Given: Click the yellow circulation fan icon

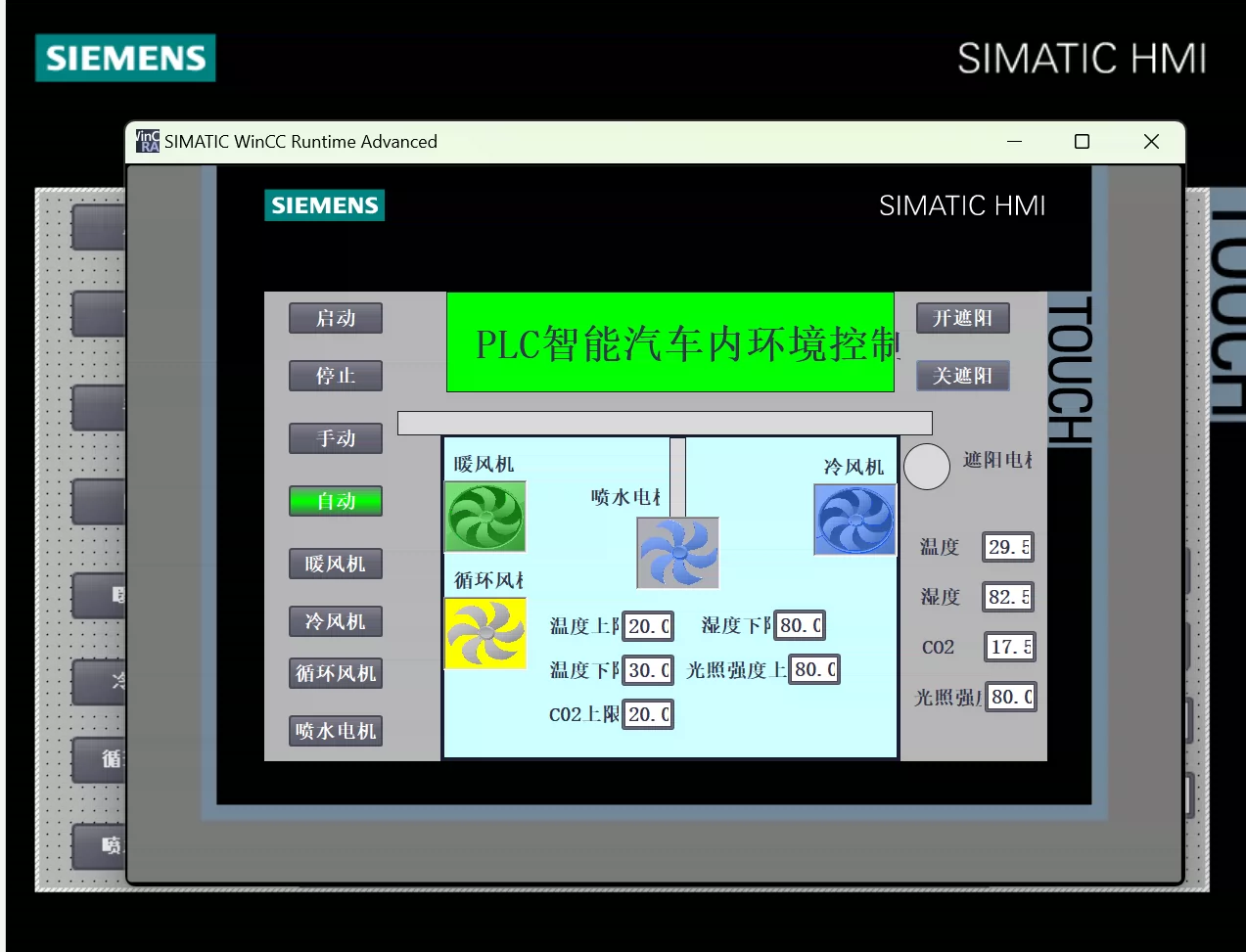Looking at the screenshot, I should [485, 634].
